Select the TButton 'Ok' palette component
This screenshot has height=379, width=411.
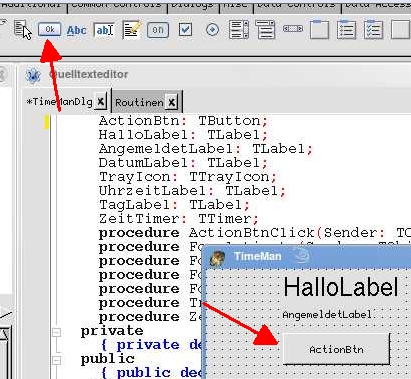pos(49,30)
